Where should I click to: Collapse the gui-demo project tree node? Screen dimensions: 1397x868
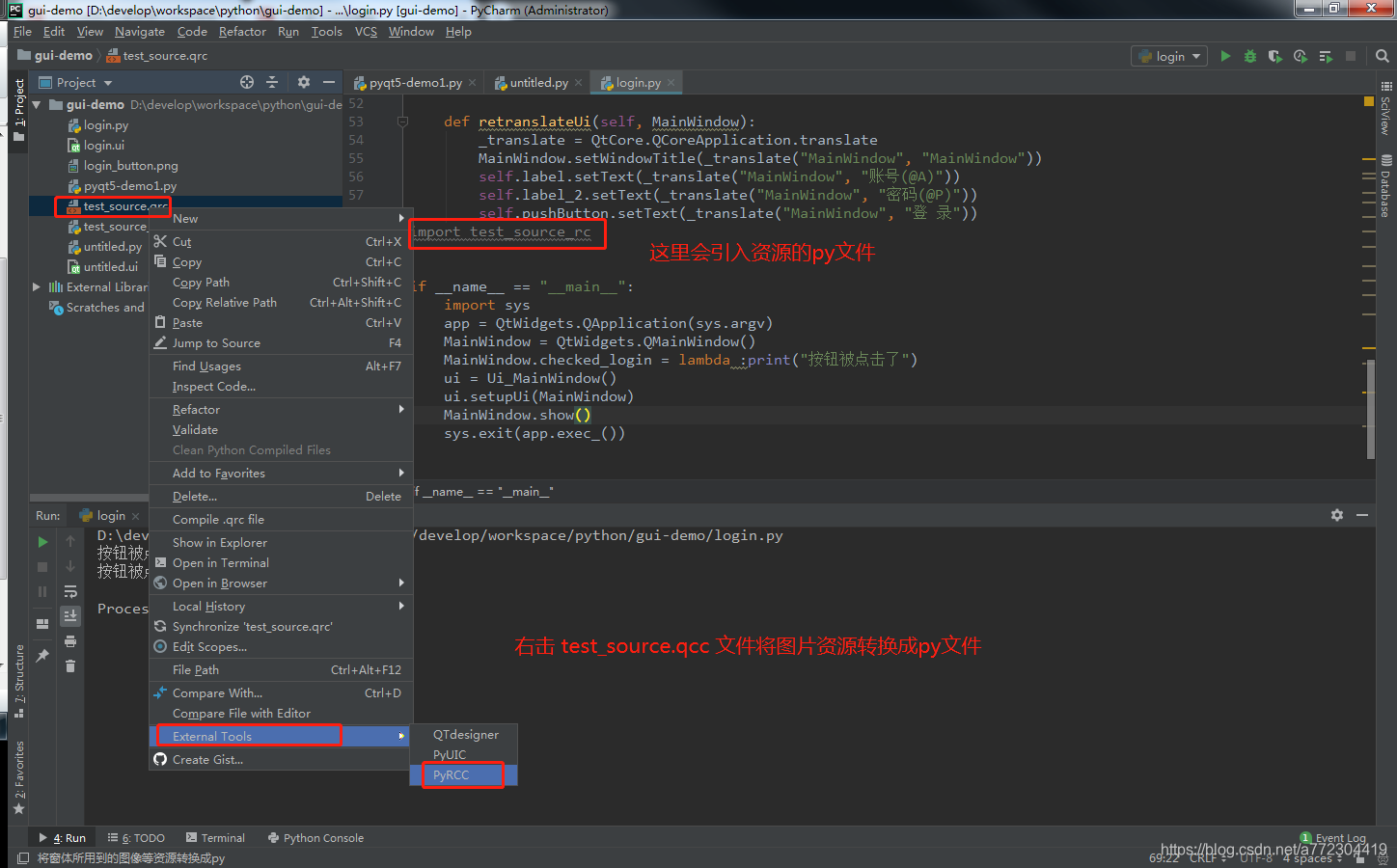pyautogui.click(x=37, y=104)
